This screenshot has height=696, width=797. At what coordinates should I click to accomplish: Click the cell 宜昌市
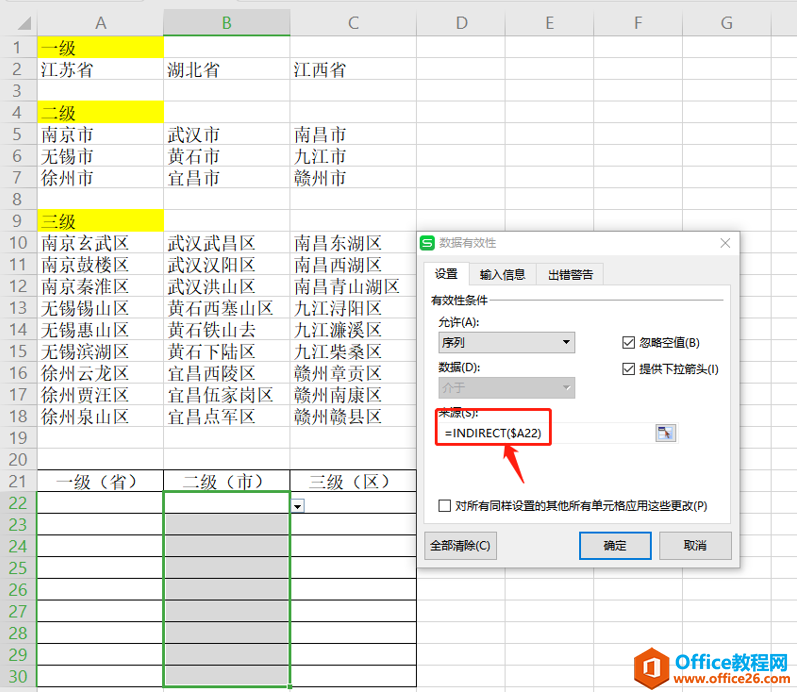tap(227, 177)
